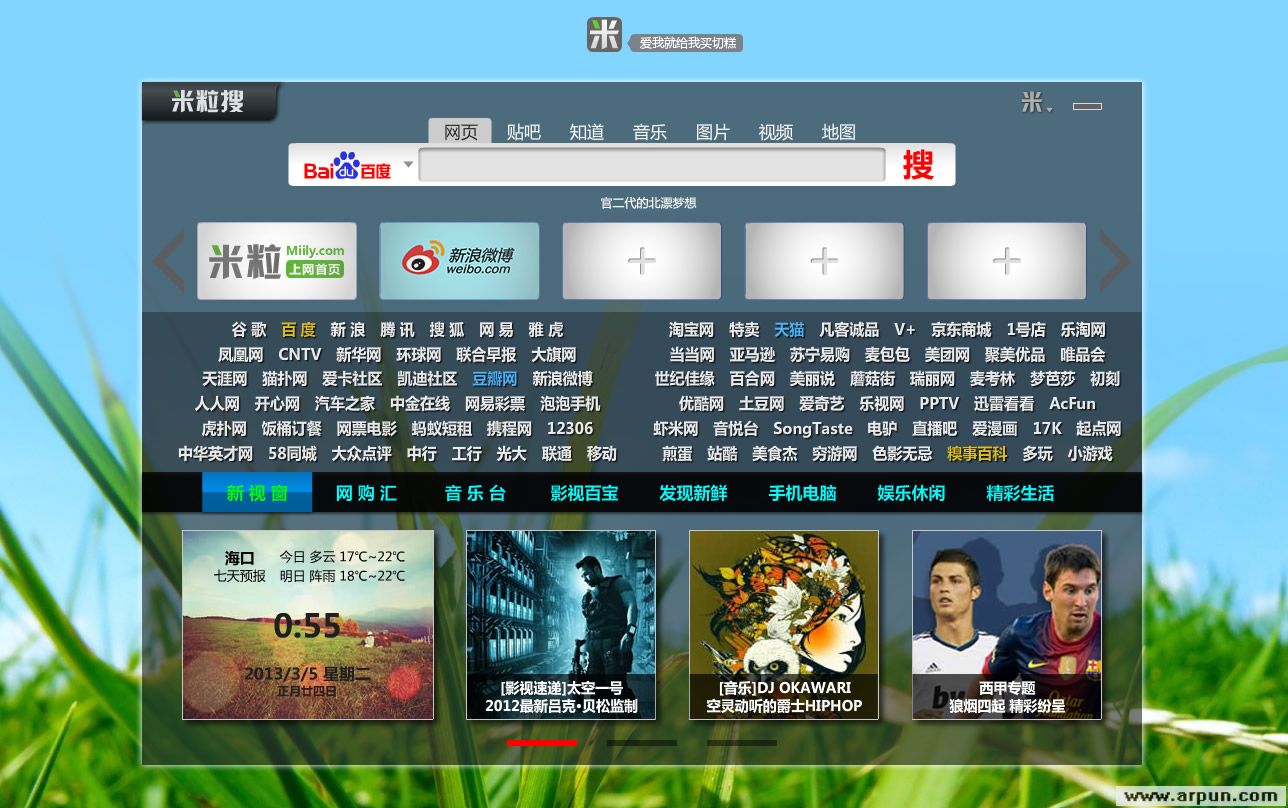This screenshot has width=1288, height=808.
Task: Open the hot search 官二代的北漂梦想
Action: (648, 203)
